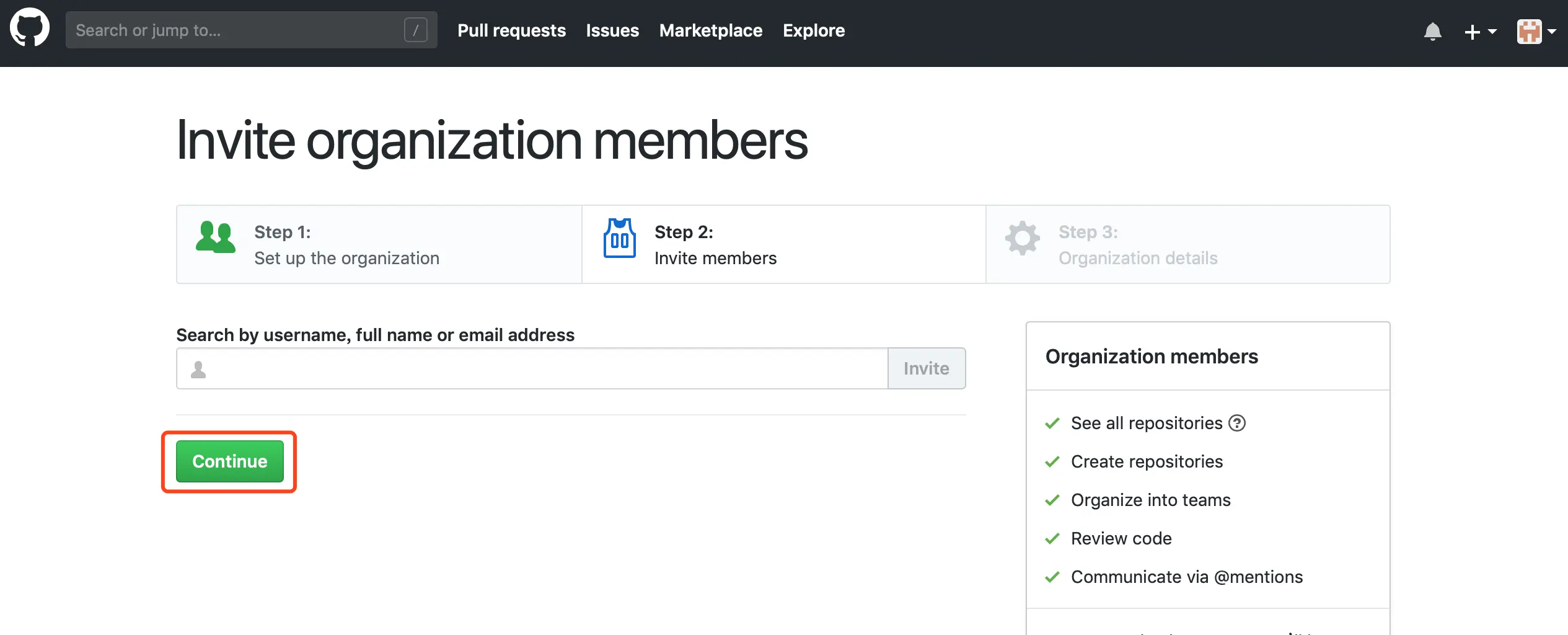Open the notifications bell
The image size is (1568, 635).
1432,31
